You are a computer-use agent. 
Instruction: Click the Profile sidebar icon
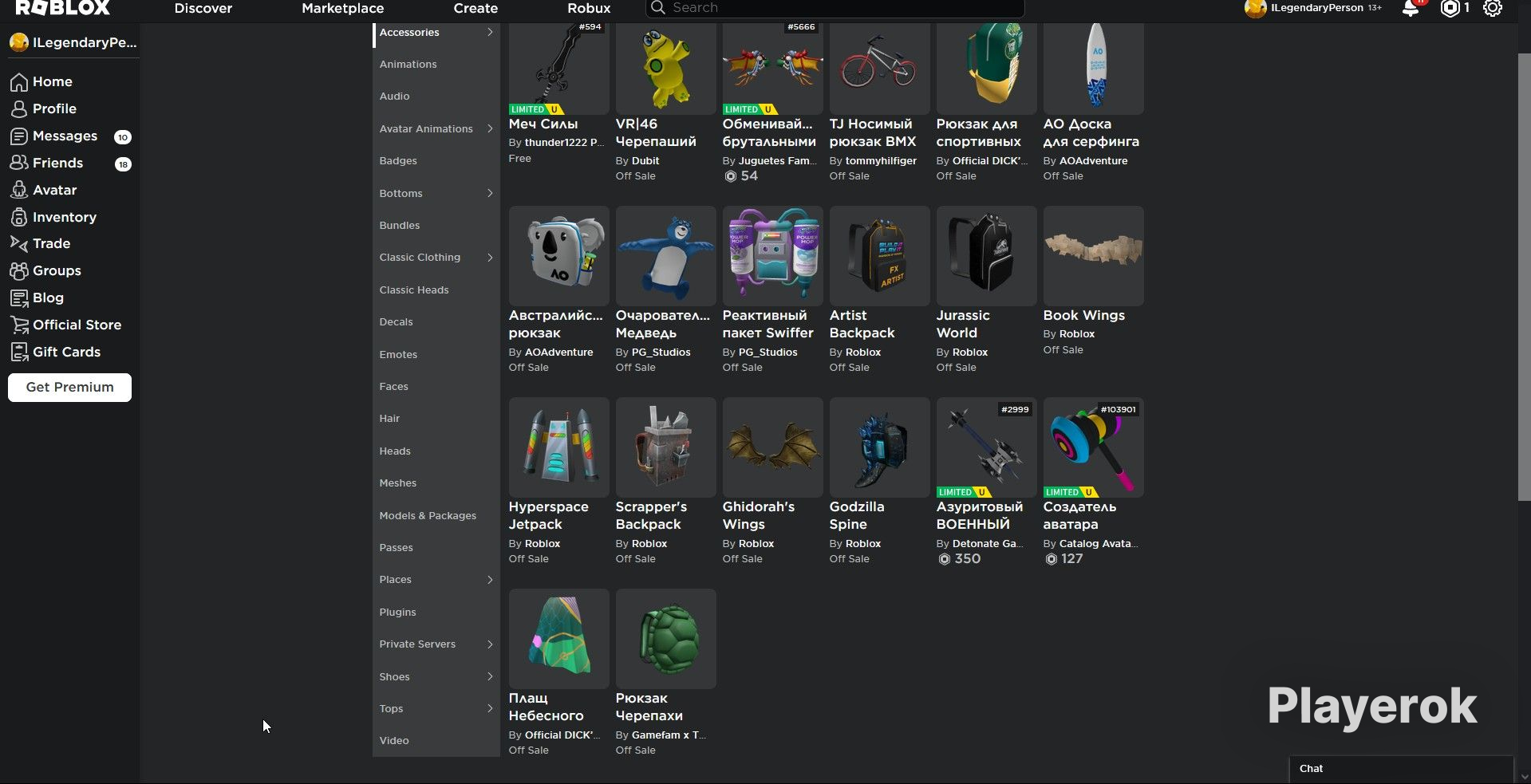coord(19,109)
